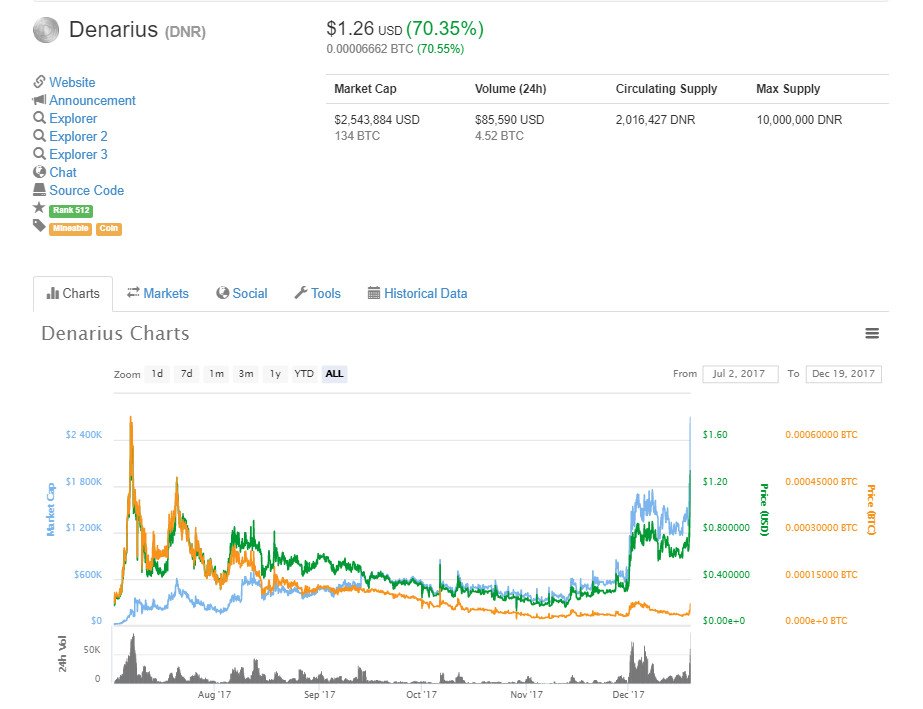Image resolution: width=923 pixels, height=709 pixels.
Task: Set chart zoom to 7d
Action: click(x=187, y=374)
